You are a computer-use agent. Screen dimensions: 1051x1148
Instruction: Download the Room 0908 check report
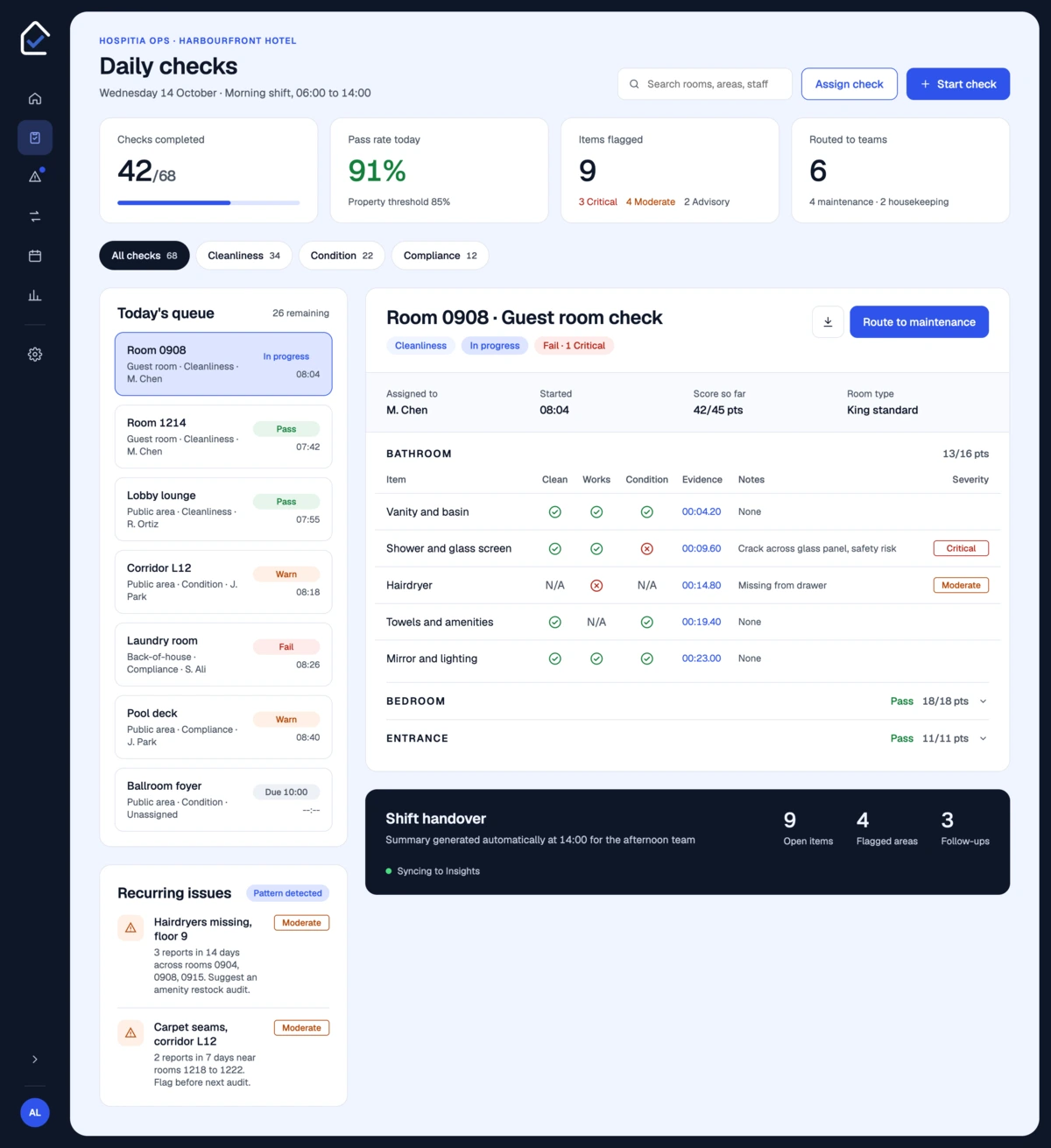tap(828, 322)
